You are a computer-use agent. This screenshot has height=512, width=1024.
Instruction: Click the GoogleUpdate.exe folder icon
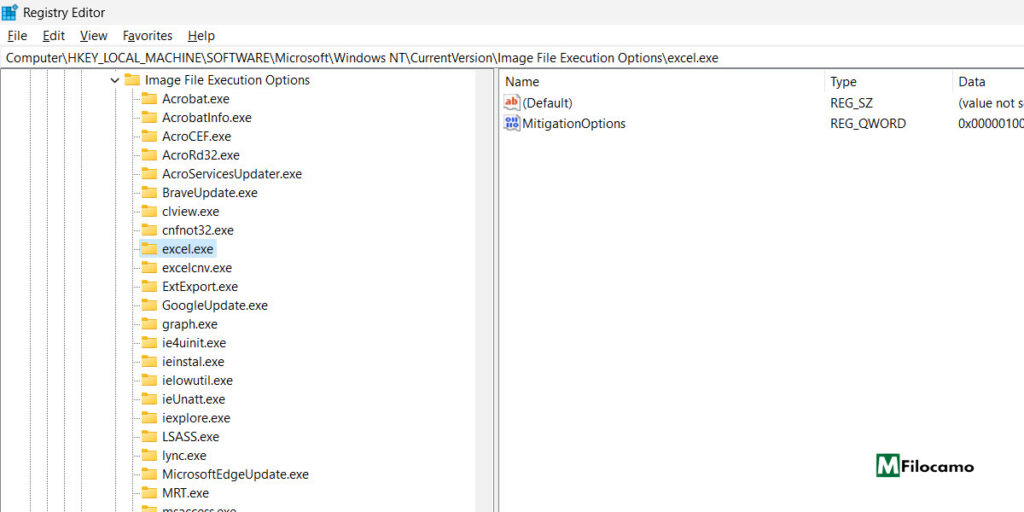pos(150,306)
